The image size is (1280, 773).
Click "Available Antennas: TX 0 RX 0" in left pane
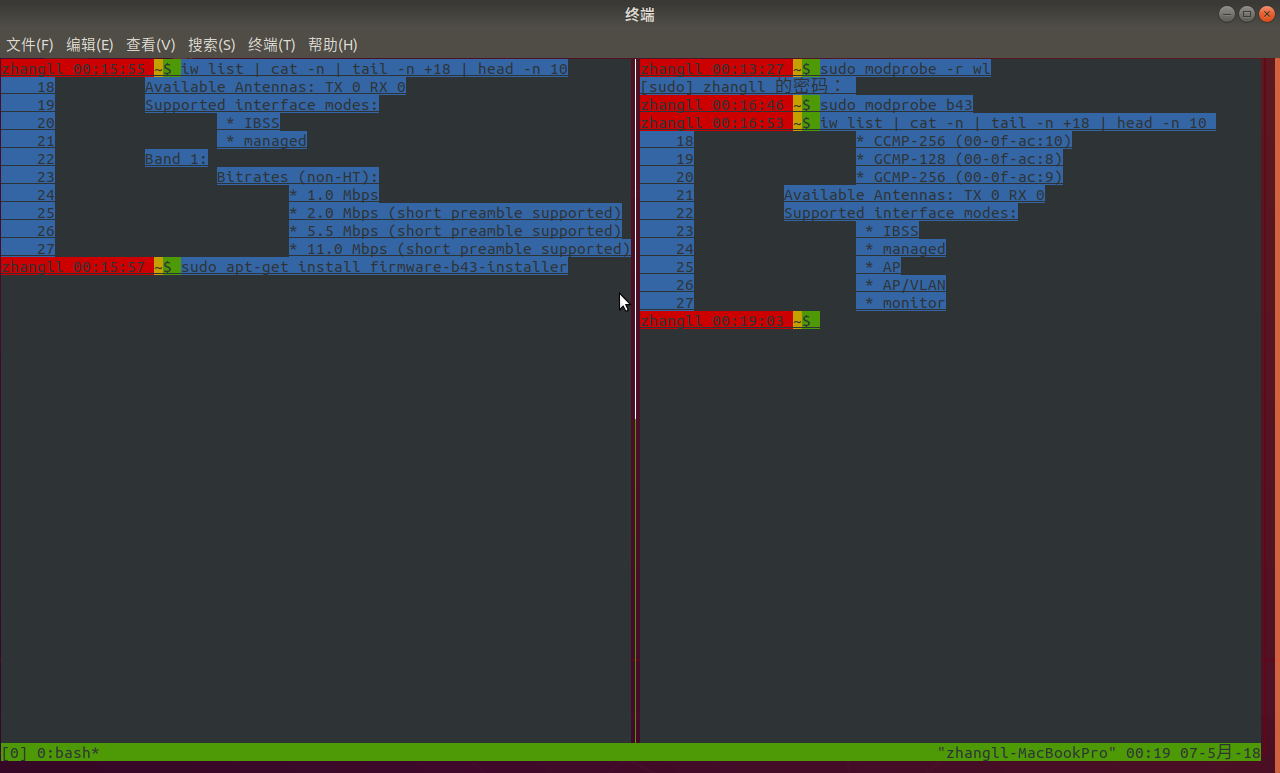tap(275, 87)
